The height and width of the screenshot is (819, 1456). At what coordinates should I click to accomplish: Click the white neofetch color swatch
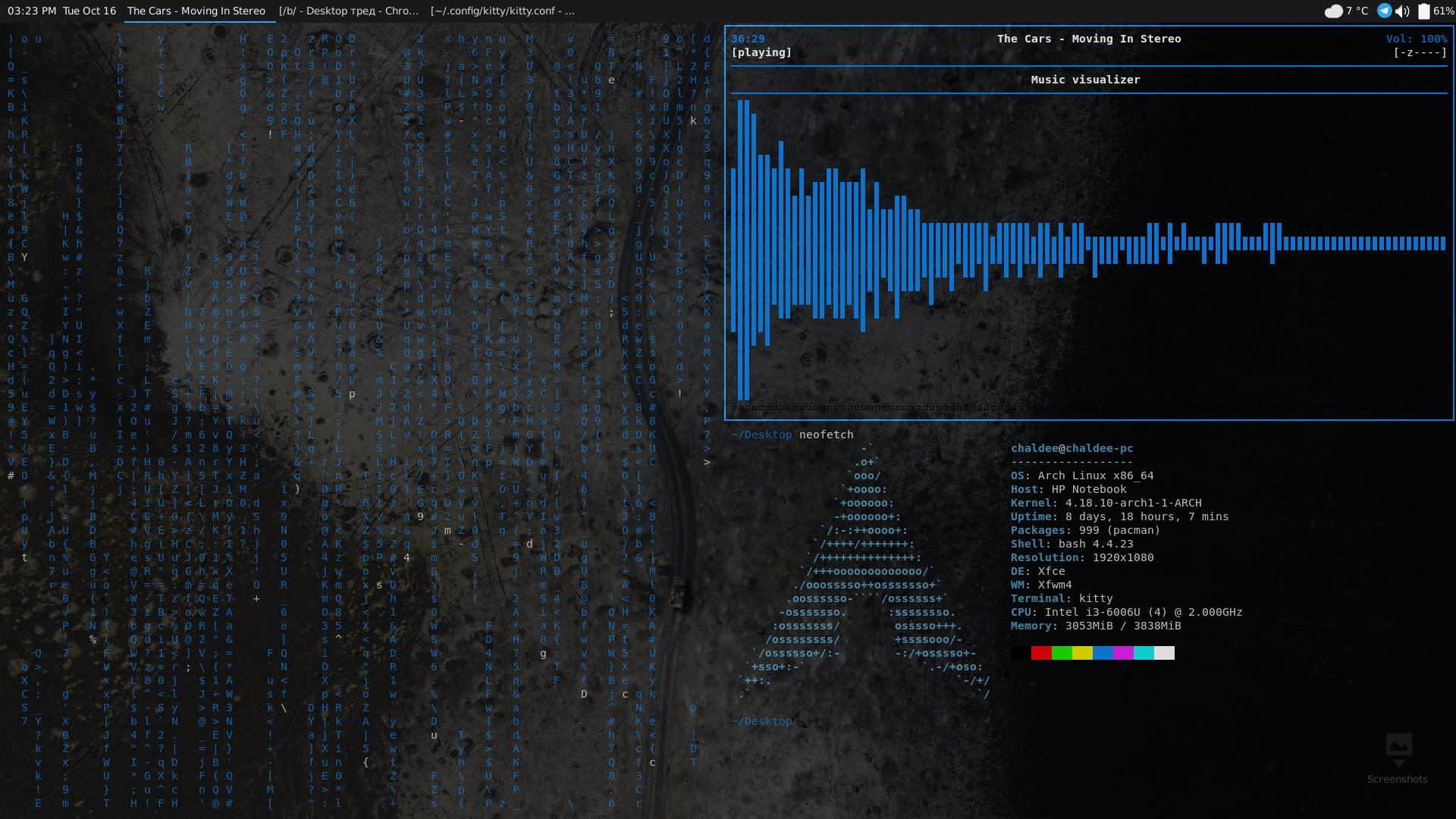[1164, 653]
